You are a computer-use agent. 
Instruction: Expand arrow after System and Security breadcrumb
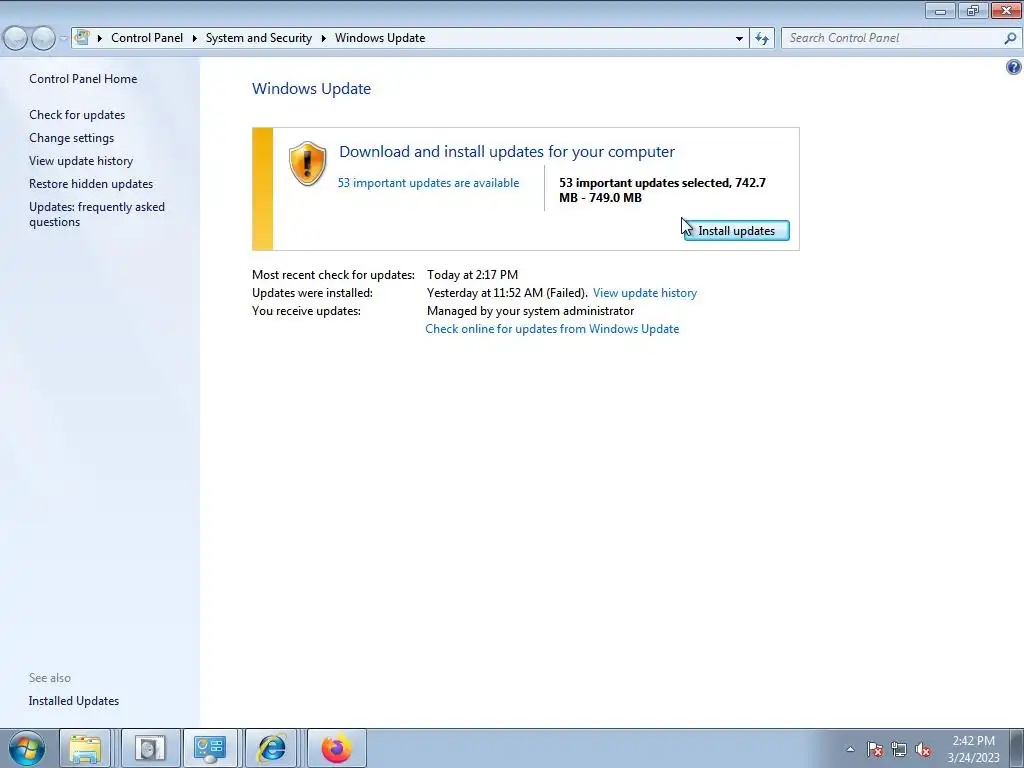(323, 39)
